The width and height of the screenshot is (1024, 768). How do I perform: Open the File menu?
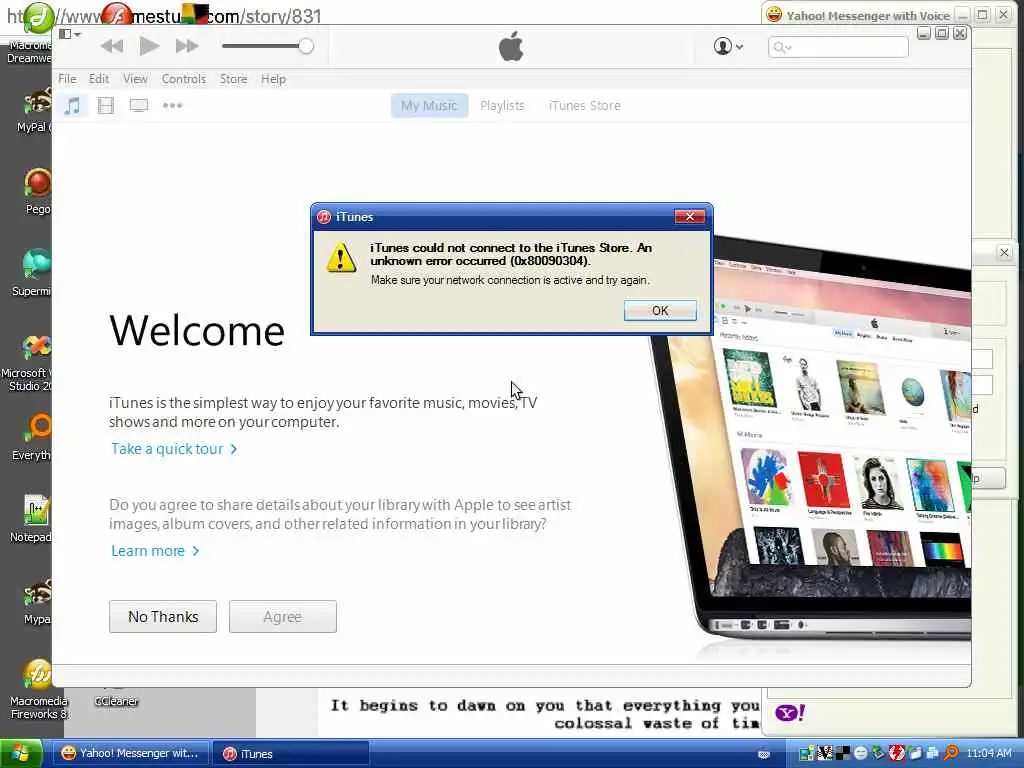67,79
